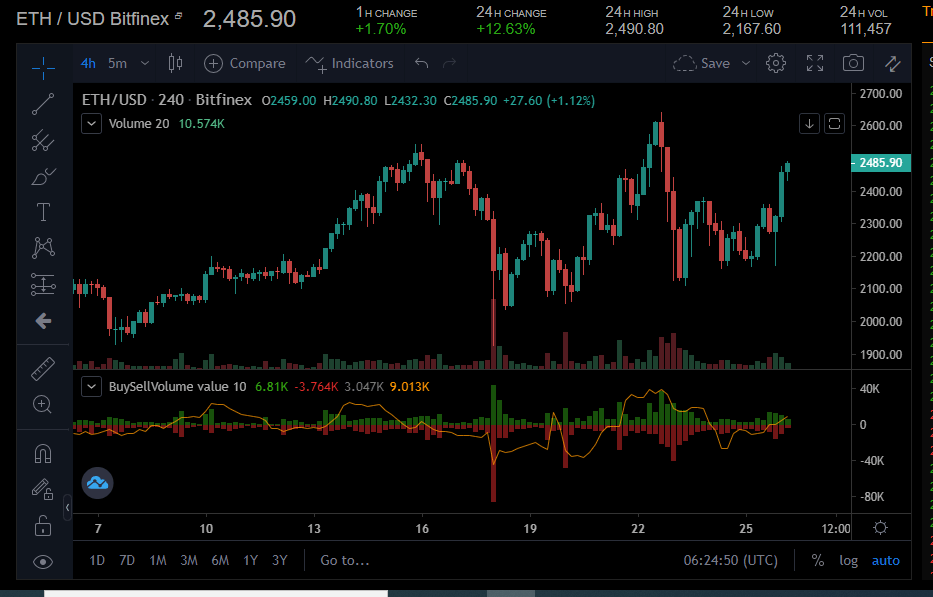Image resolution: width=933 pixels, height=597 pixels.
Task: Set range to 7D
Action: pyautogui.click(x=127, y=561)
